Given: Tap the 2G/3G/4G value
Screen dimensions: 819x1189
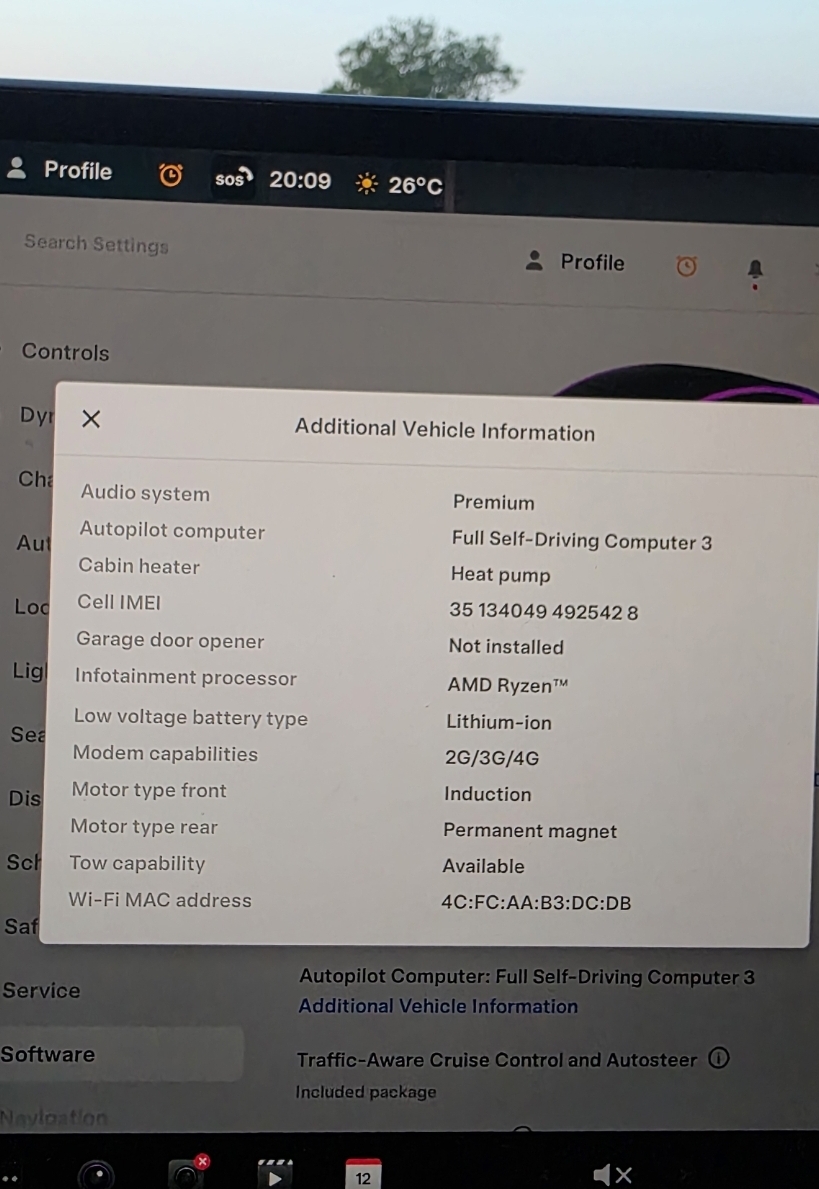Looking at the screenshot, I should pos(491,758).
